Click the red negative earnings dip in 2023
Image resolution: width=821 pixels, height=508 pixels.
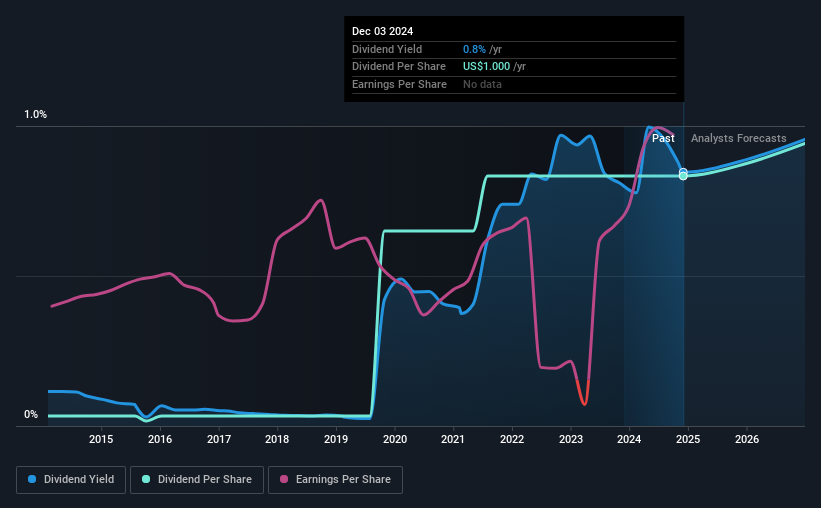click(x=583, y=393)
